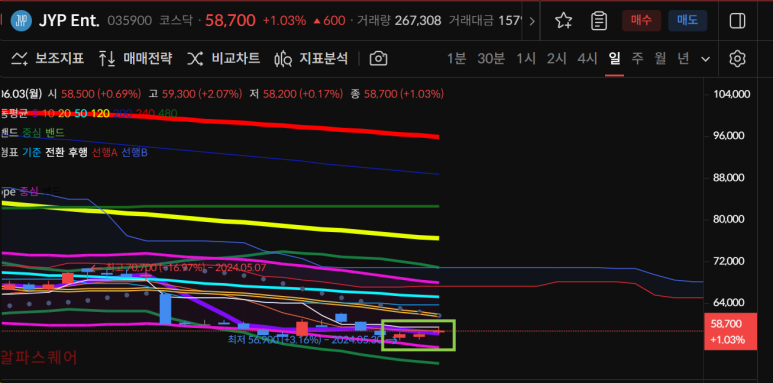Click the current price 58,700 axis tag
The height and width of the screenshot is (383, 773).
pyautogui.click(x=731, y=331)
